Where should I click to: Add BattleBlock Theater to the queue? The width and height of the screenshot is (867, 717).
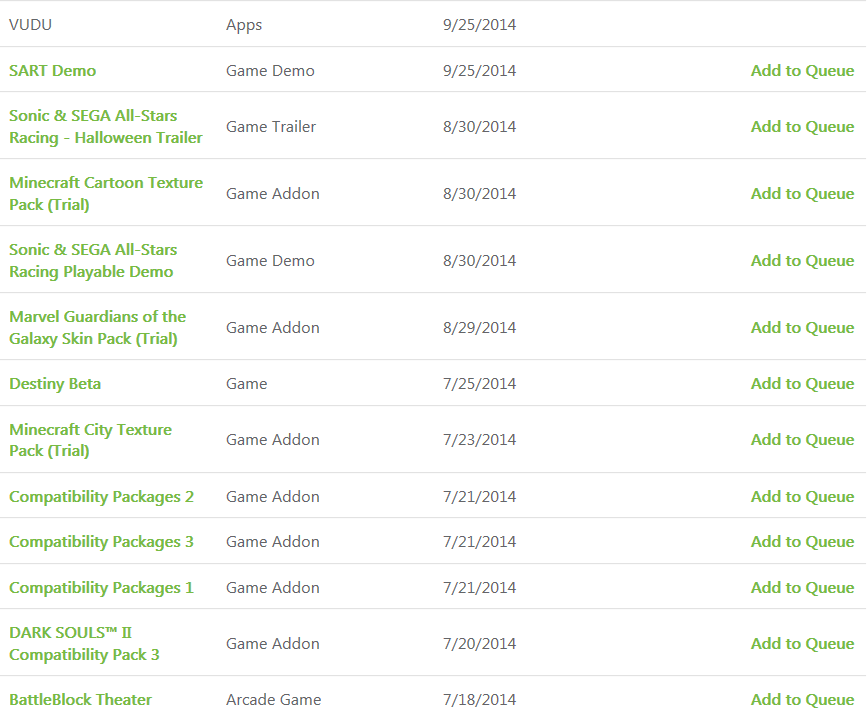pyautogui.click(x=802, y=700)
